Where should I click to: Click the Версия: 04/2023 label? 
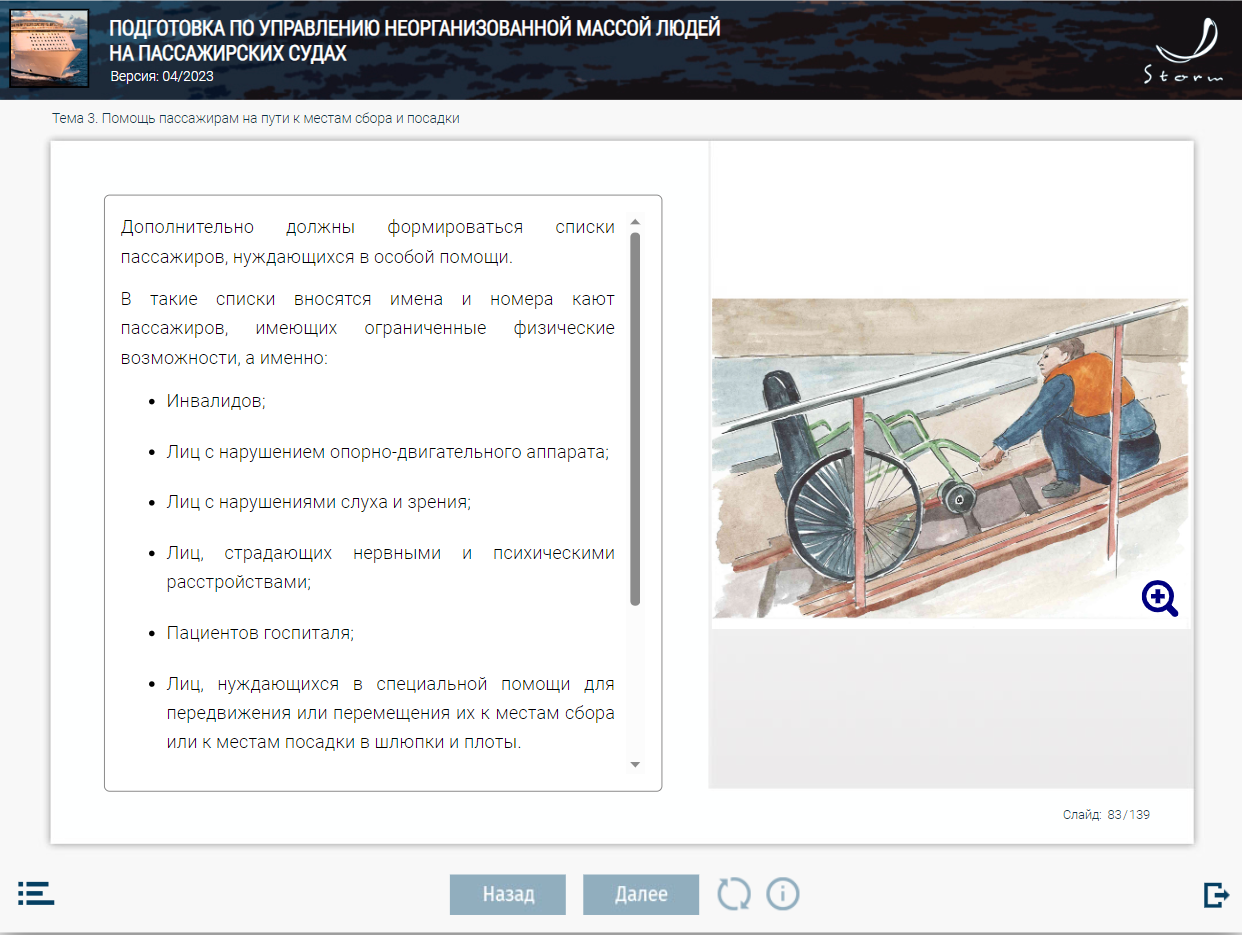point(161,76)
